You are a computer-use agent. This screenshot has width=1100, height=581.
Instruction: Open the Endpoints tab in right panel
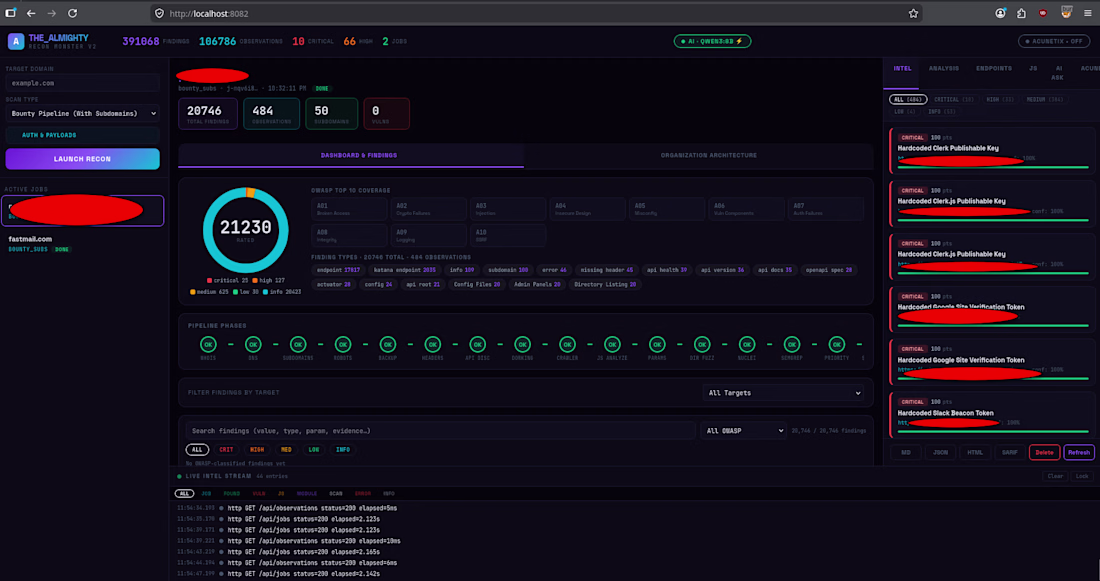pyautogui.click(x=993, y=69)
